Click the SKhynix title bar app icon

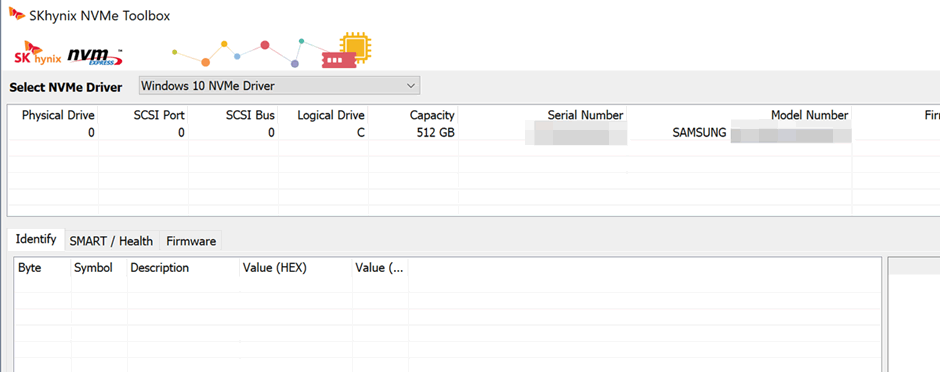pyautogui.click(x=17, y=15)
